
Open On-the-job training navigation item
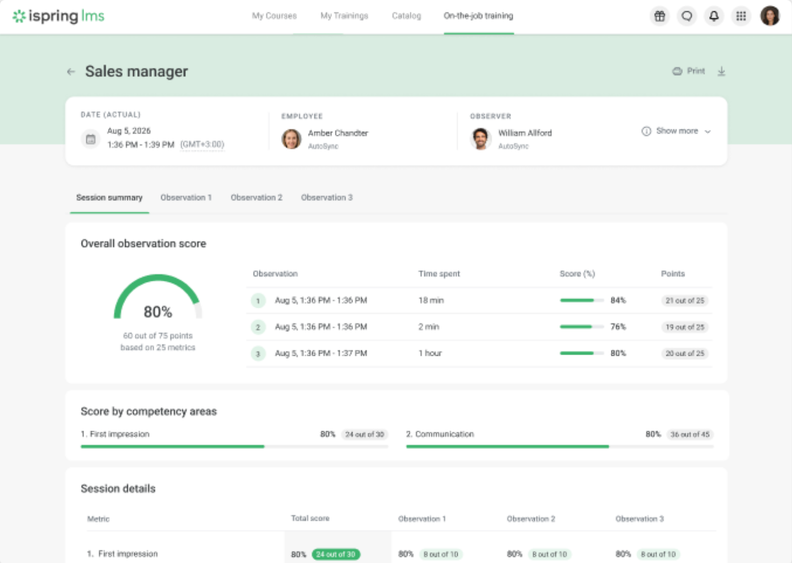(478, 16)
